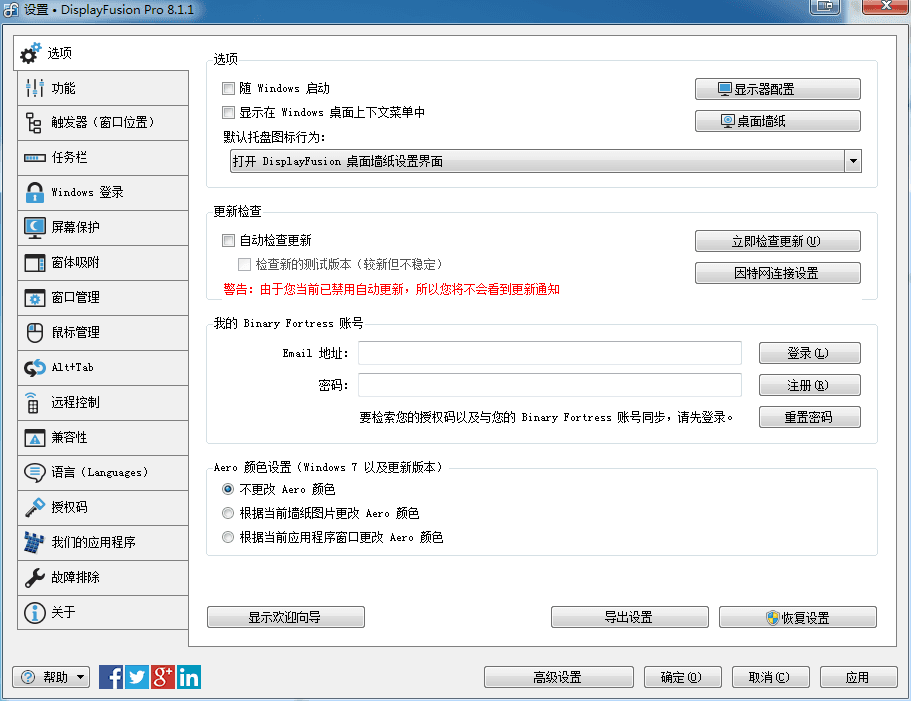Image resolution: width=911 pixels, height=701 pixels.
Task: Confirm with the 确定 button
Action: [683, 677]
